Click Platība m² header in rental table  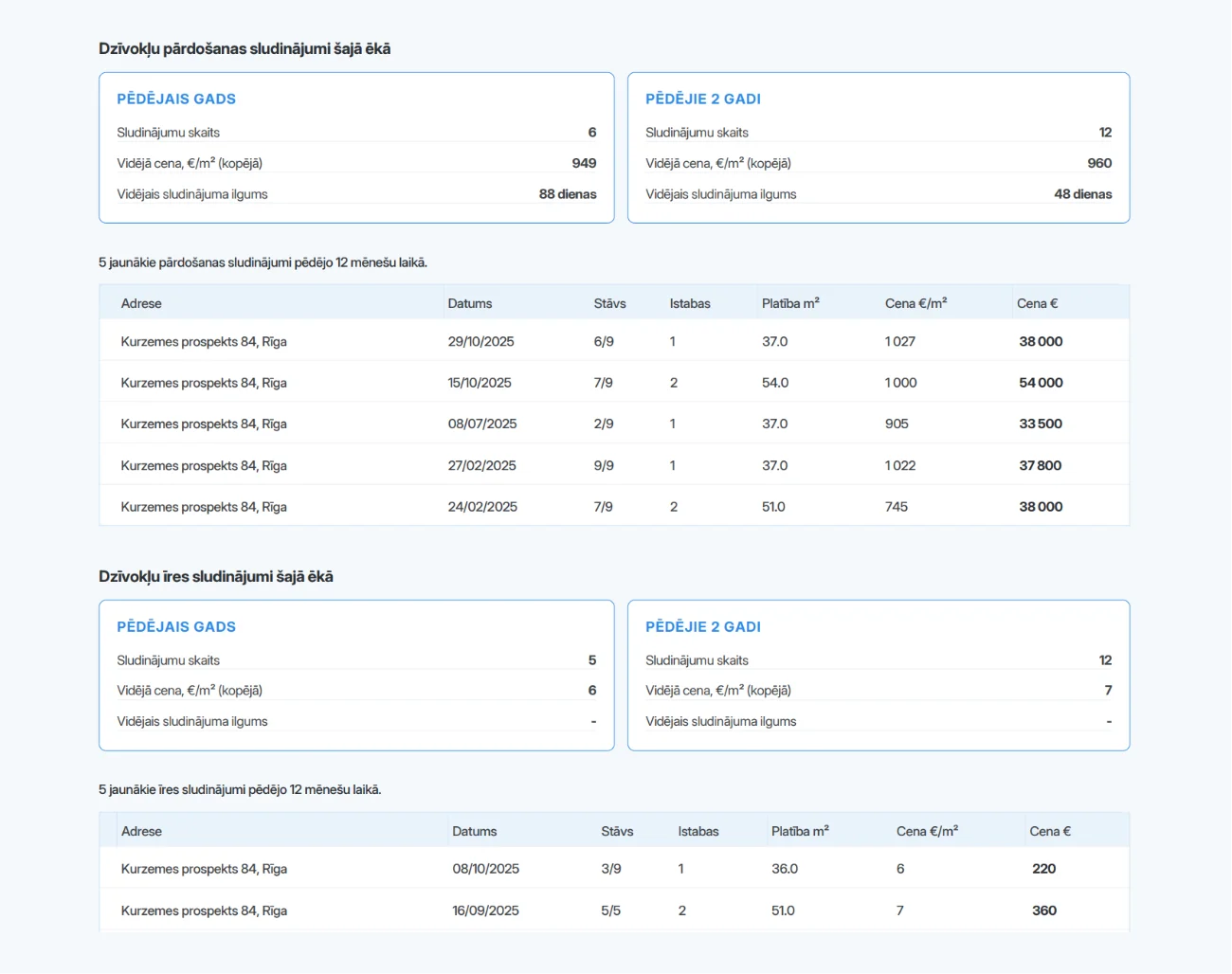tap(800, 831)
